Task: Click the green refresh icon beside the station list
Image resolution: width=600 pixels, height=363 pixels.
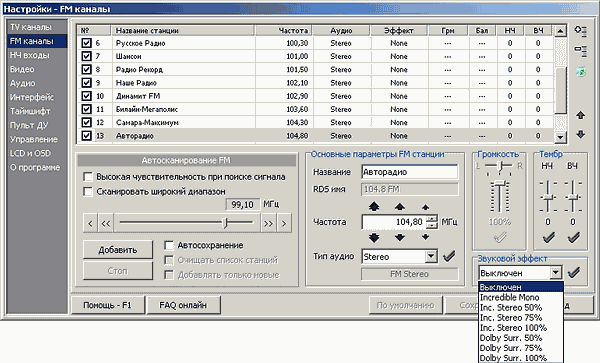Action: pyautogui.click(x=581, y=71)
